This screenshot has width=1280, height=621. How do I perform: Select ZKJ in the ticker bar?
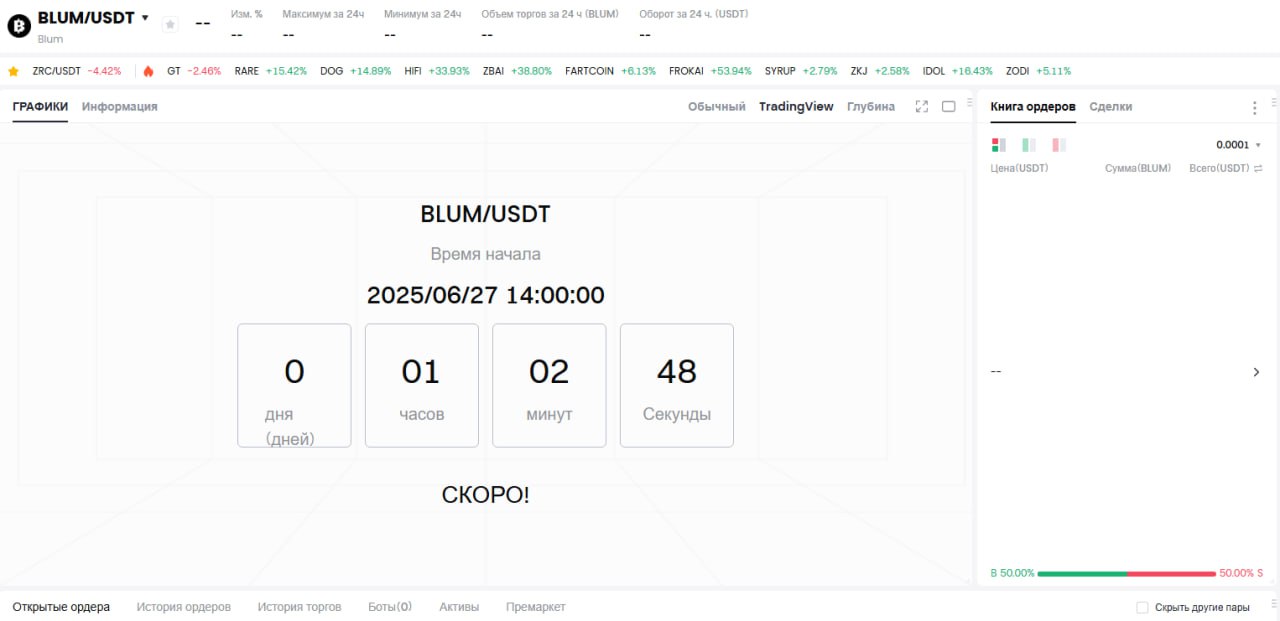point(880,71)
